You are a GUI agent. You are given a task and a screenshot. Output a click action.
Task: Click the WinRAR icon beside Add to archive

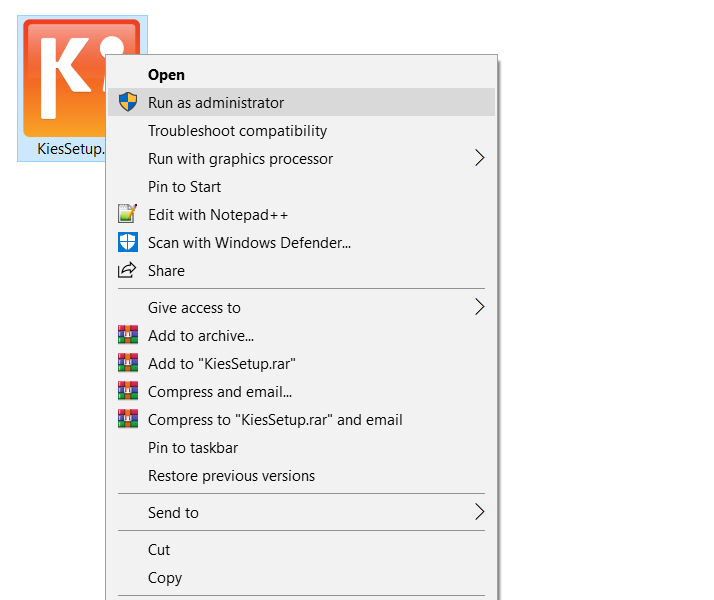128,335
